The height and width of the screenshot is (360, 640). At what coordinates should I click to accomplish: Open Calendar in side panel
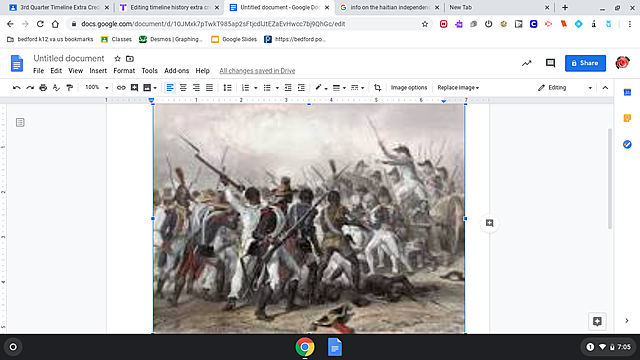(x=627, y=92)
